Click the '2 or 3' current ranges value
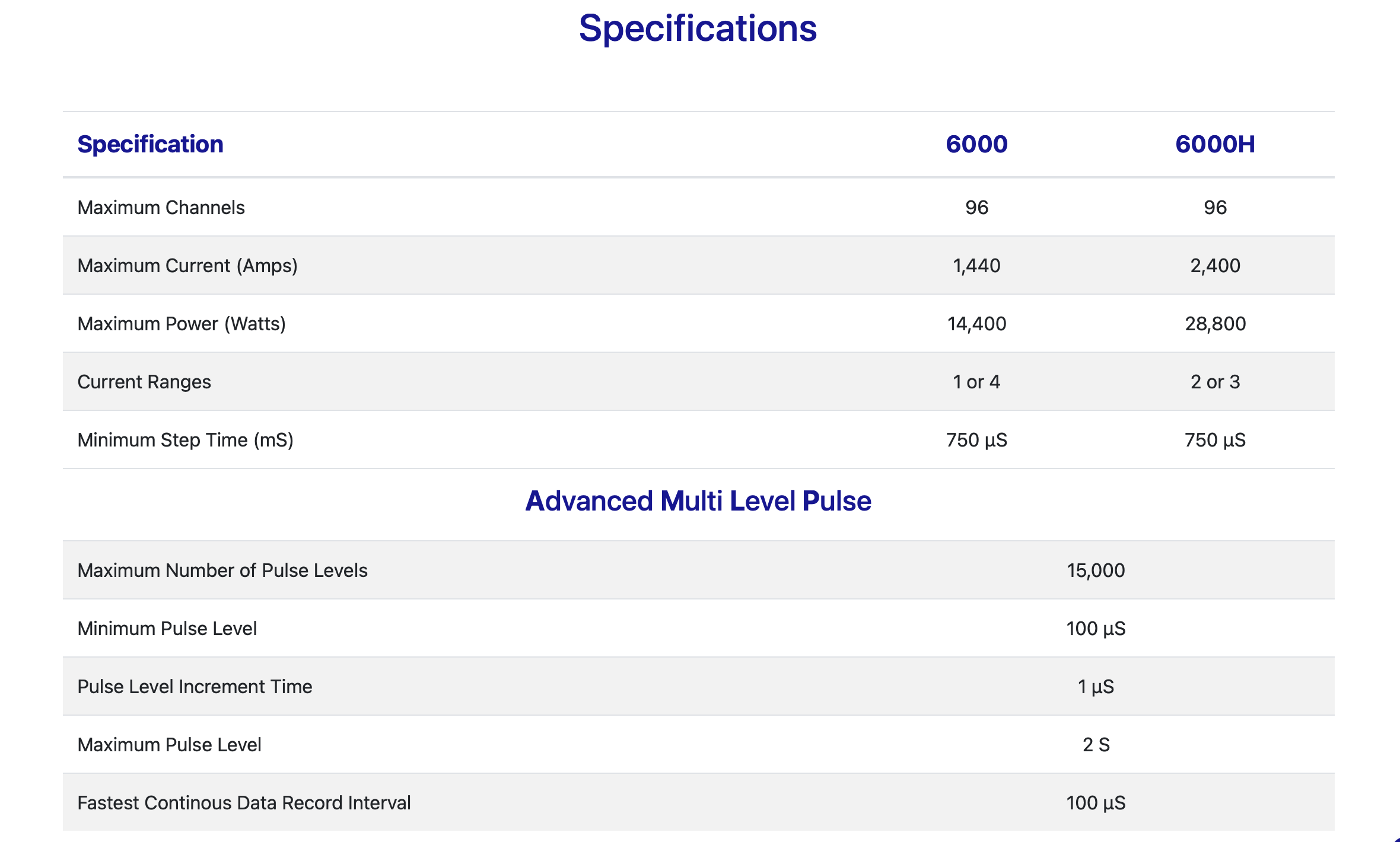1400x842 pixels. point(1215,382)
